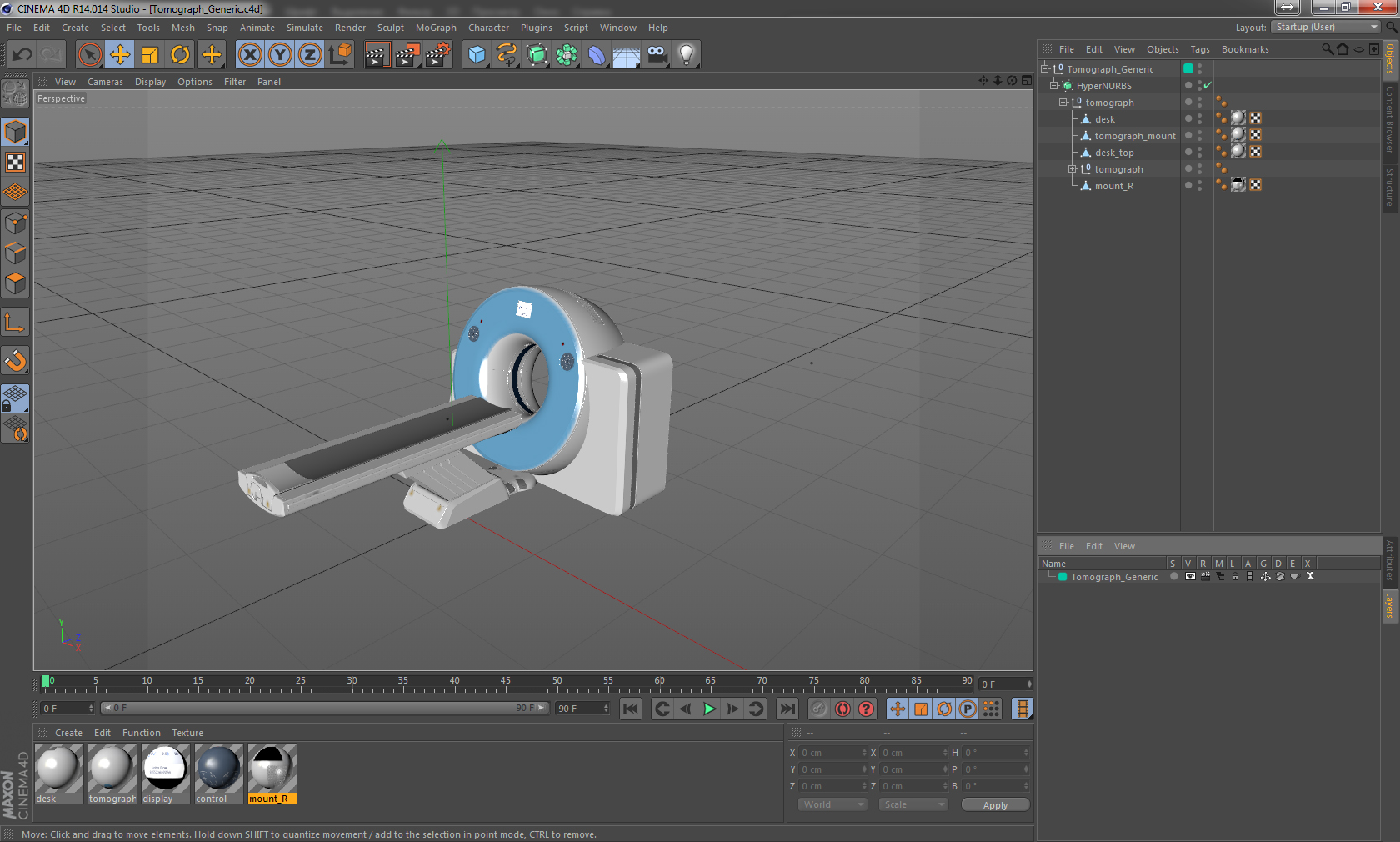
Task: Open Scale mode dropdown
Action: (913, 804)
